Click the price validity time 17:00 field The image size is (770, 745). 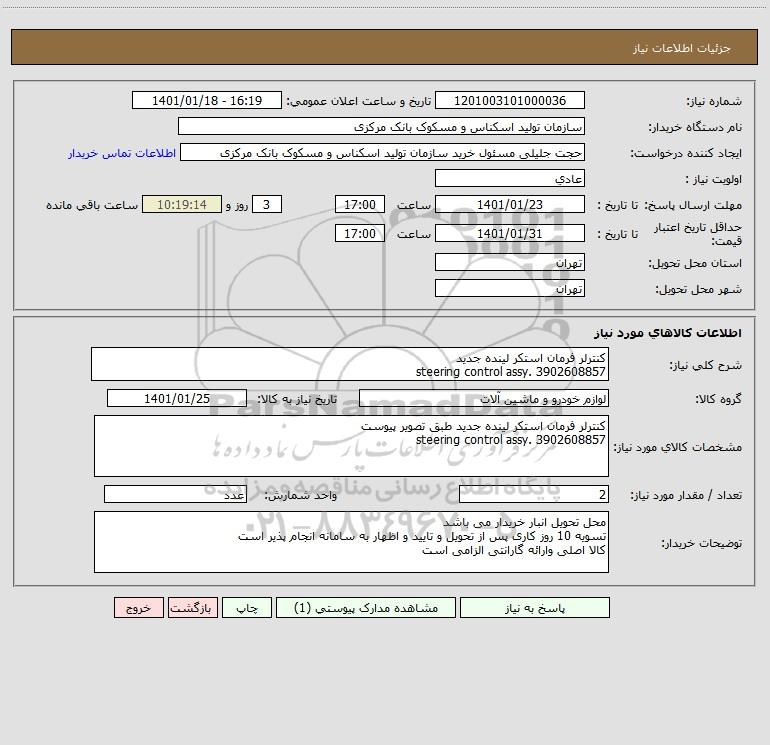pyautogui.click(x=359, y=233)
